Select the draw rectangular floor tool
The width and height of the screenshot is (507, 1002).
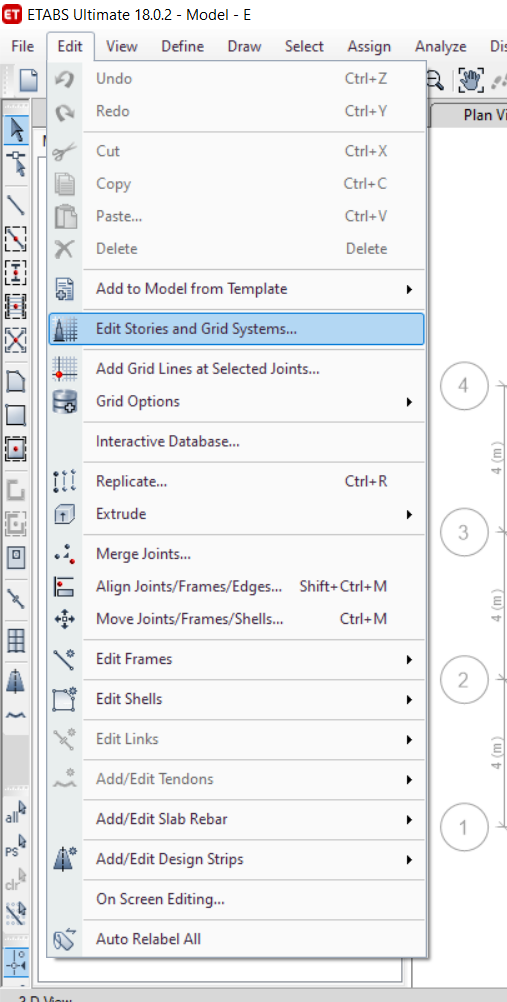16,415
